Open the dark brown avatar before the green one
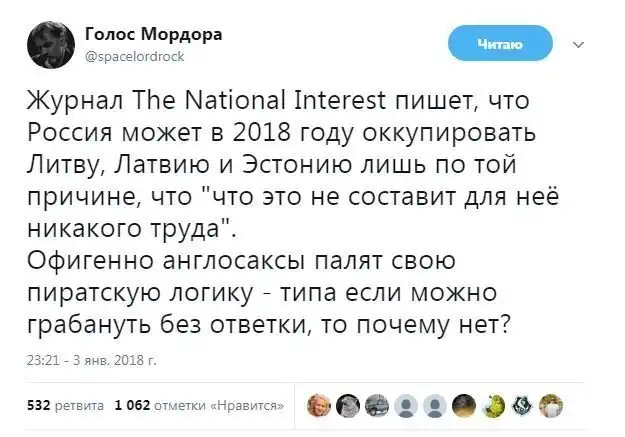The height and width of the screenshot is (437, 625). click(464, 404)
